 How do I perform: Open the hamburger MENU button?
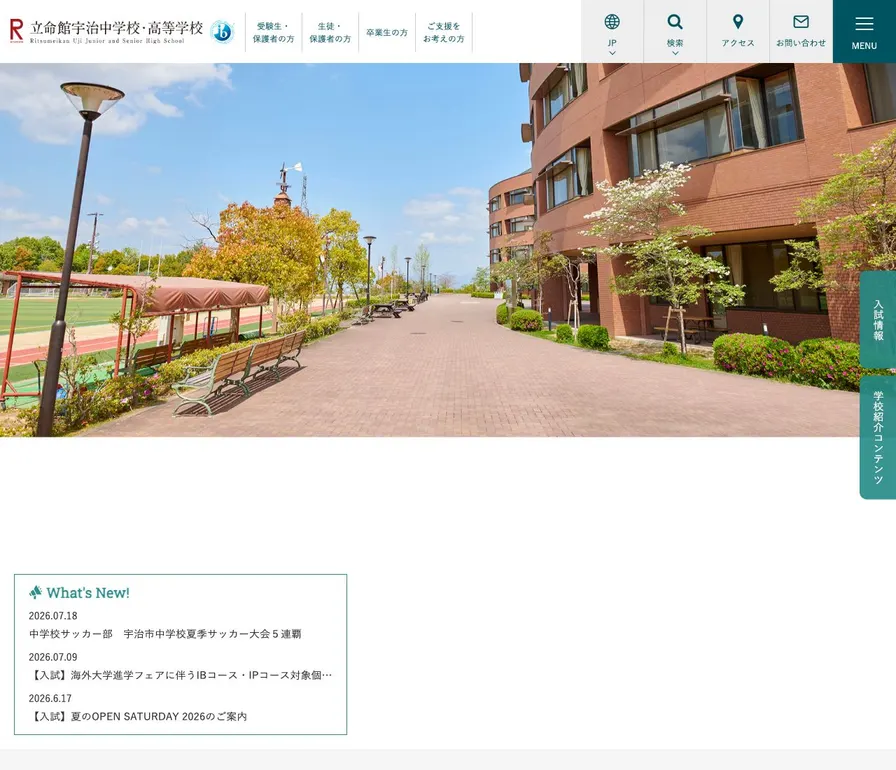pos(864,31)
